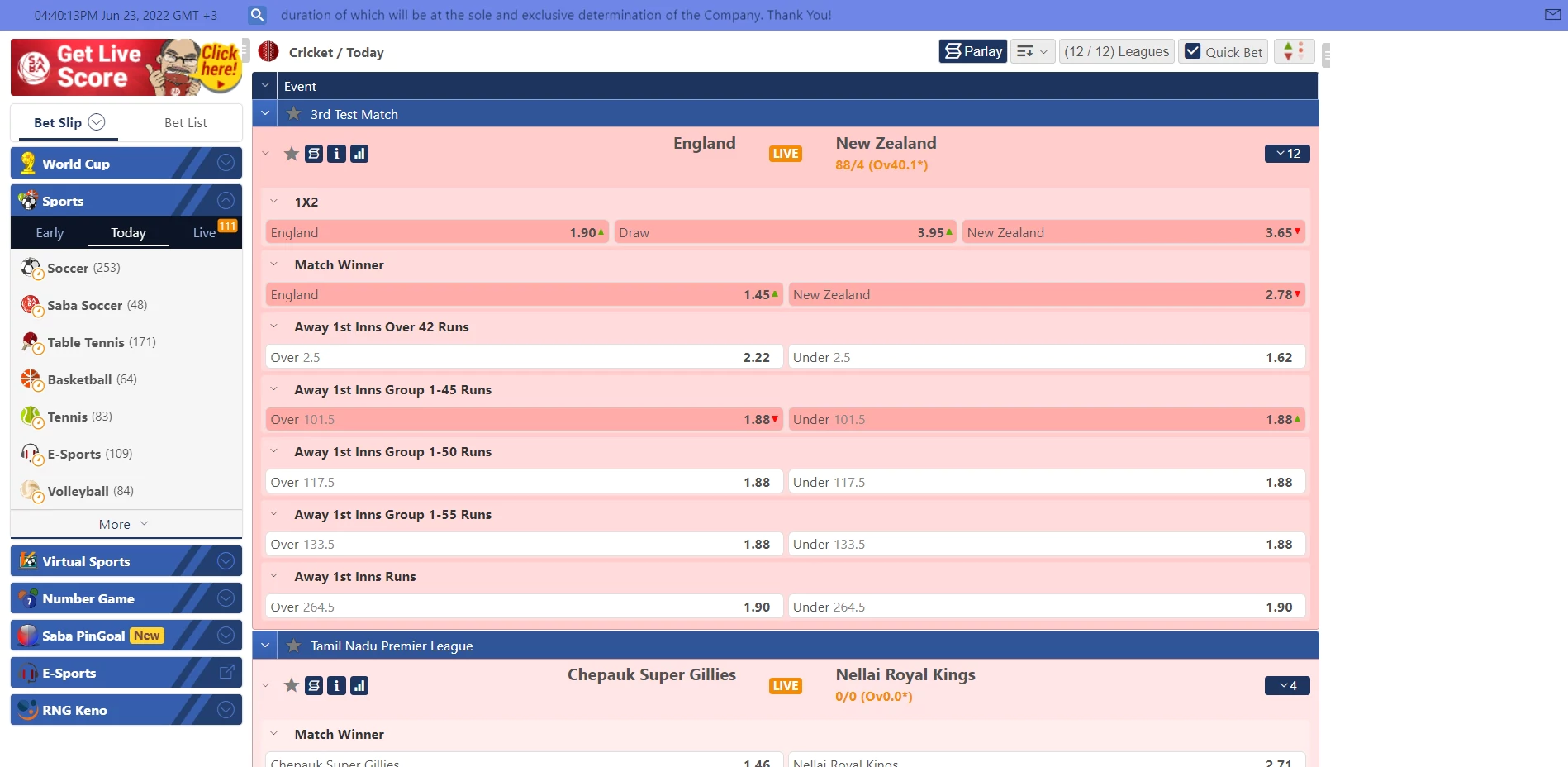Screen dimensions: 1568x767
Task: Add England match to favorites star
Action: point(291,154)
